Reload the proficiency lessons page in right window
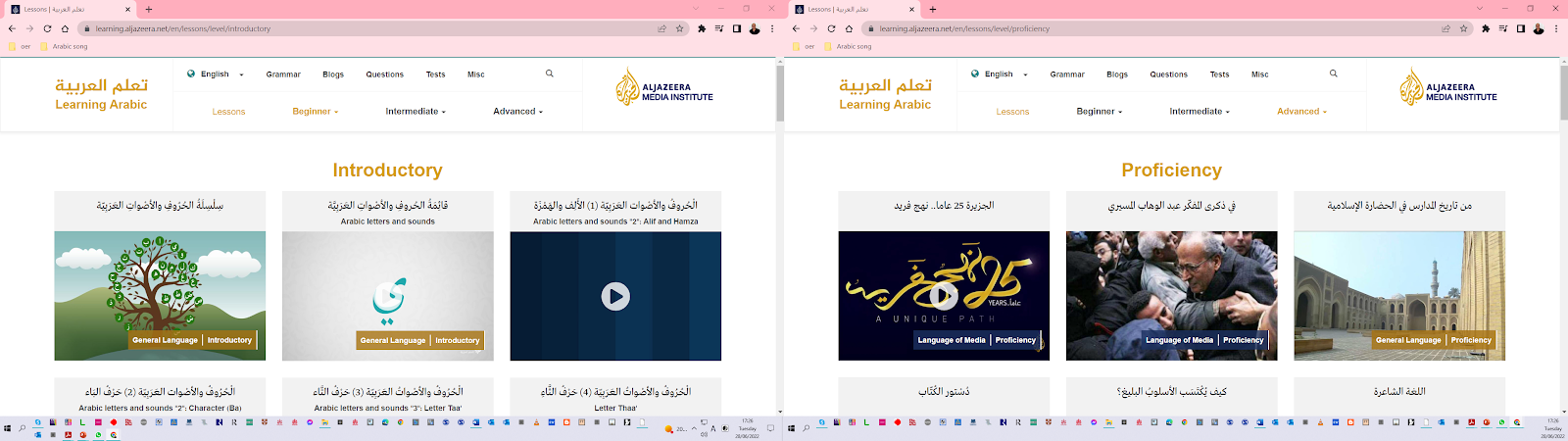 pos(831,28)
